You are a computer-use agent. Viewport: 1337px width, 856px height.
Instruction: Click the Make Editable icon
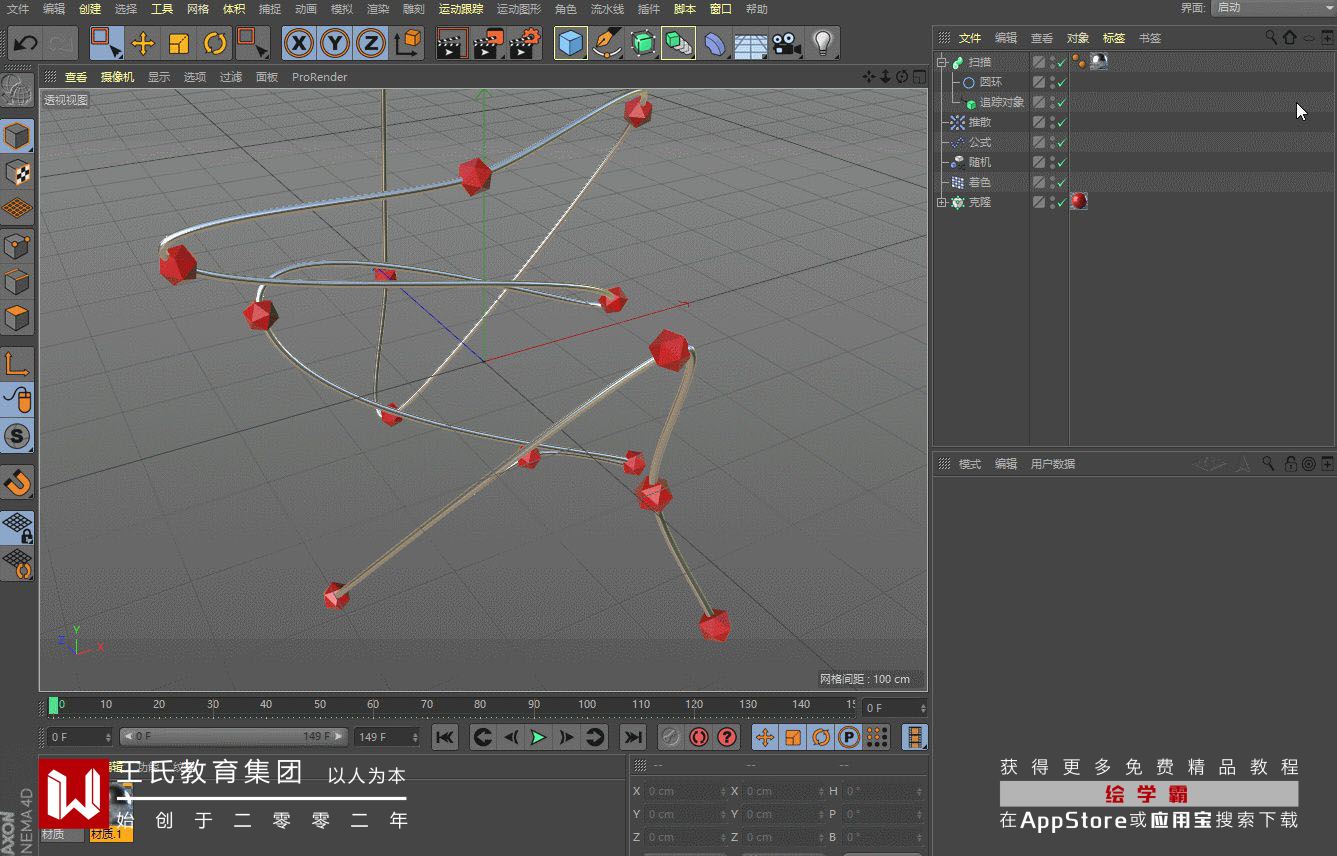click(x=17, y=92)
